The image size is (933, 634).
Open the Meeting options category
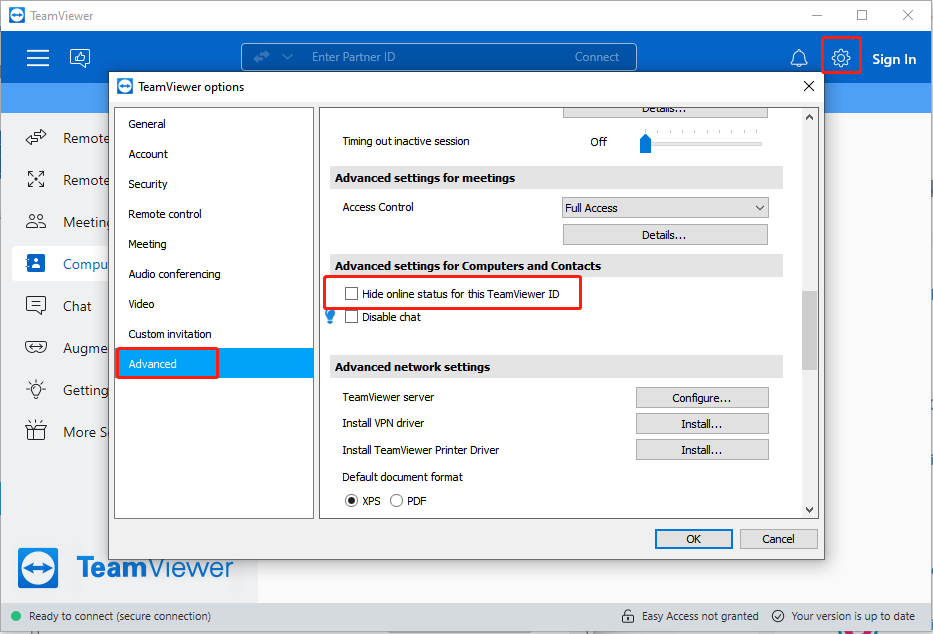pyautogui.click(x=214, y=244)
